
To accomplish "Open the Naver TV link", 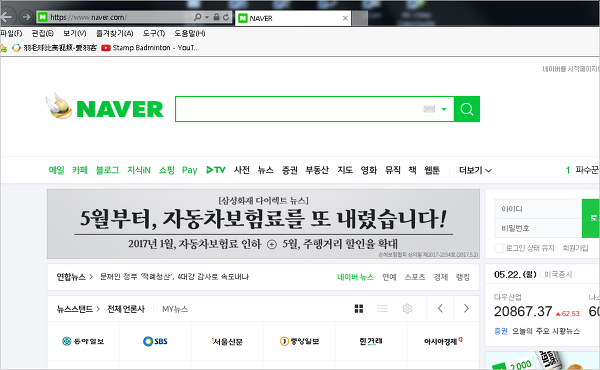I will [x=216, y=170].
